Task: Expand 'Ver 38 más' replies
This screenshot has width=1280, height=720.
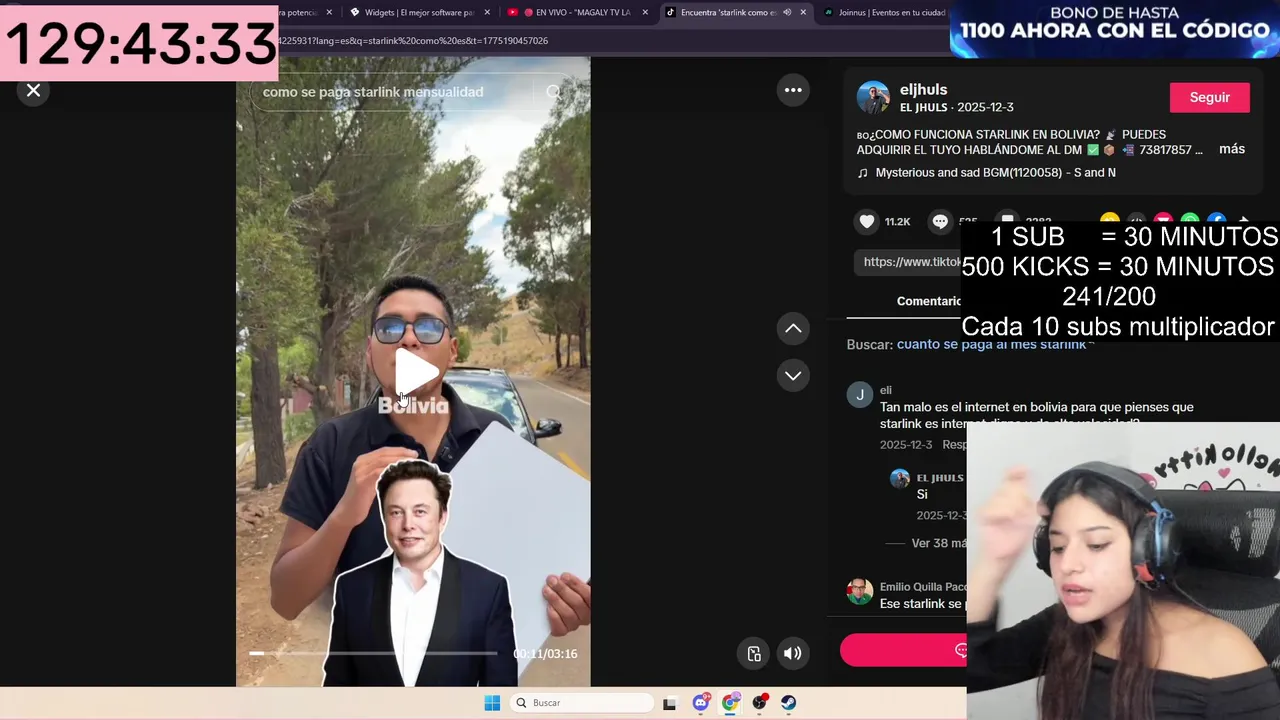Action: 939,543
